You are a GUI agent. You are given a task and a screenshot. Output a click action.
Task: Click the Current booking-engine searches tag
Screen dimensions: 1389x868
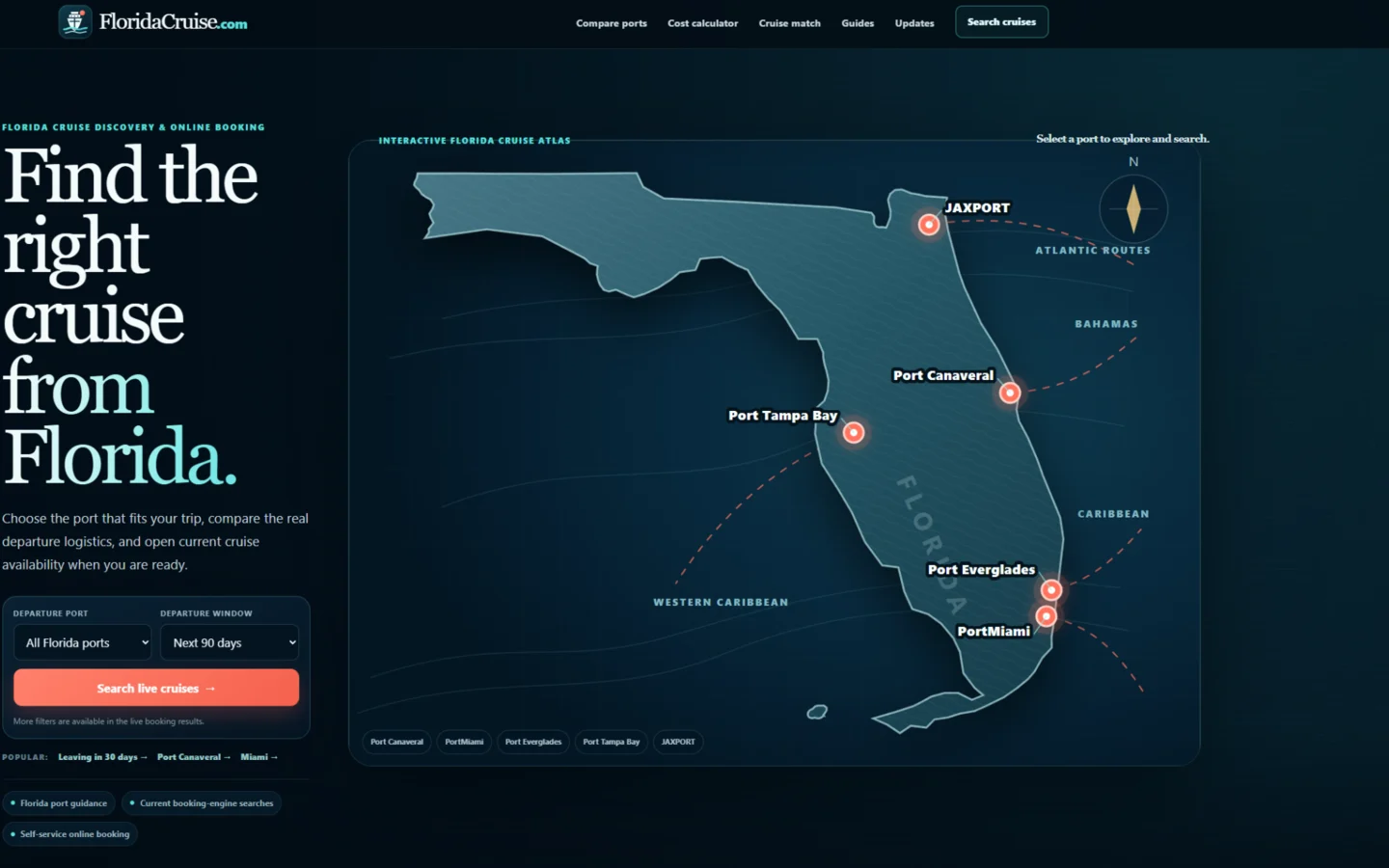coord(202,803)
